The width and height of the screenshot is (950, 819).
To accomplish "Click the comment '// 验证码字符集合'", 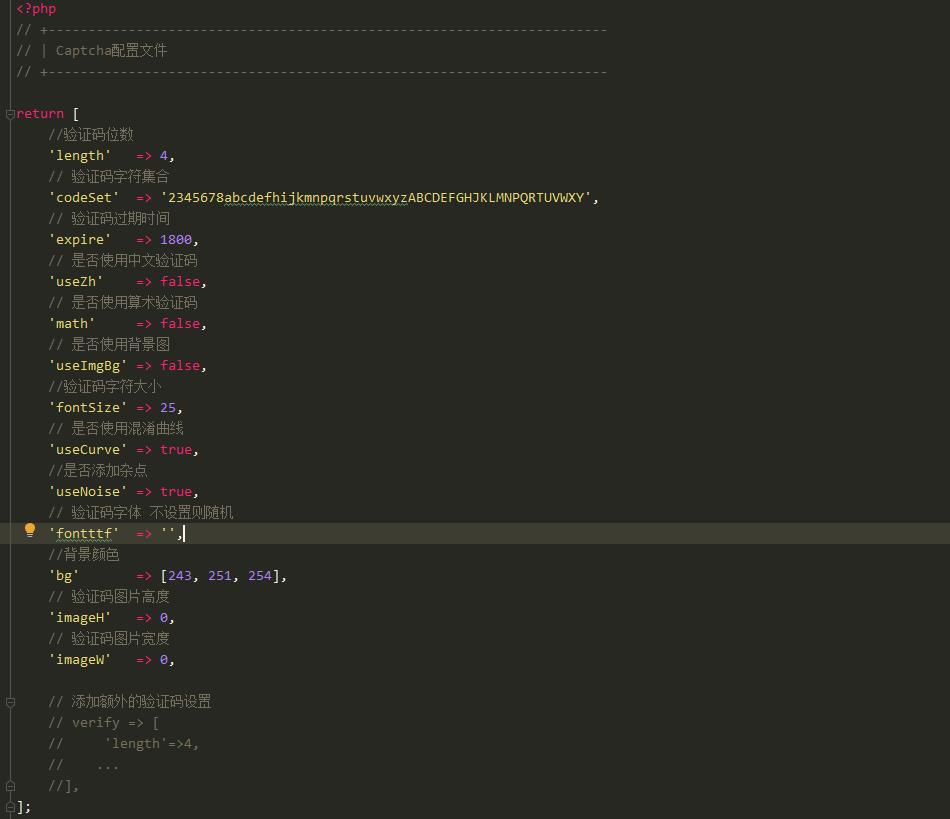I will click(108, 177).
